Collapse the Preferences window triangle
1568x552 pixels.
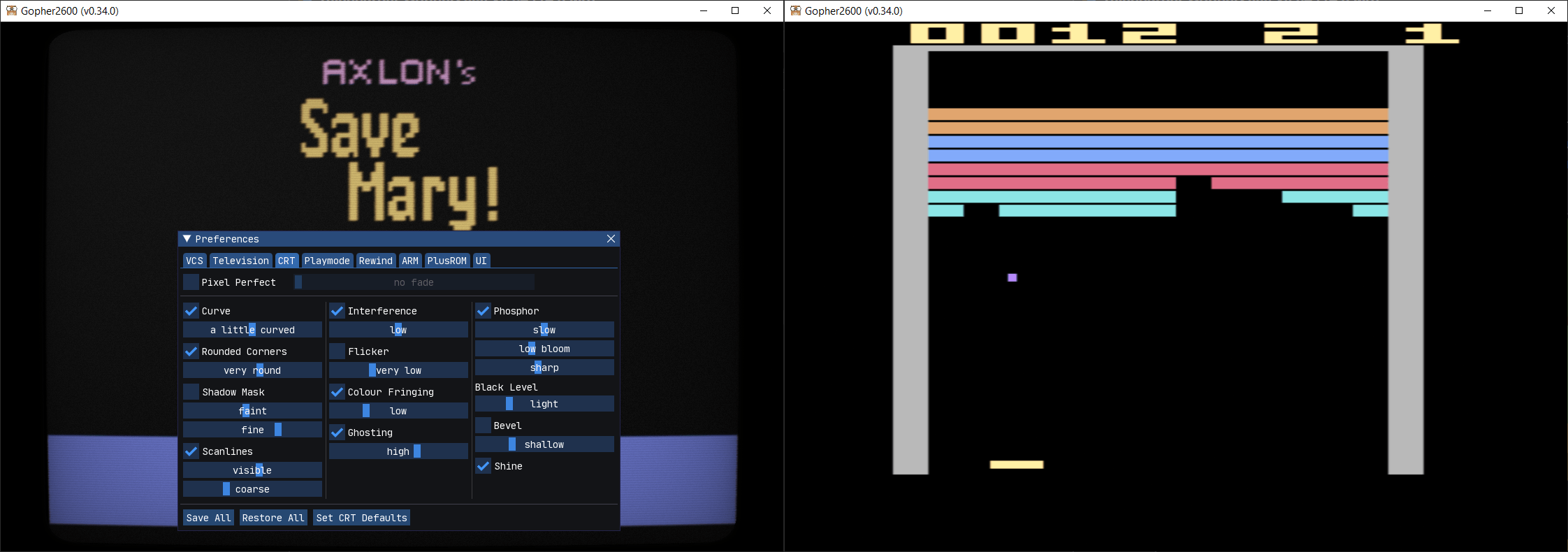tap(187, 239)
